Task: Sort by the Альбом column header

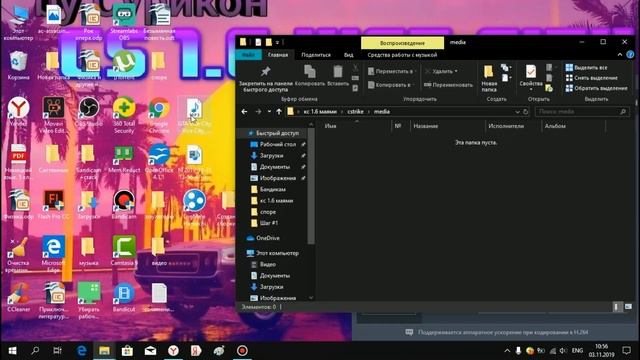Action: coord(555,126)
